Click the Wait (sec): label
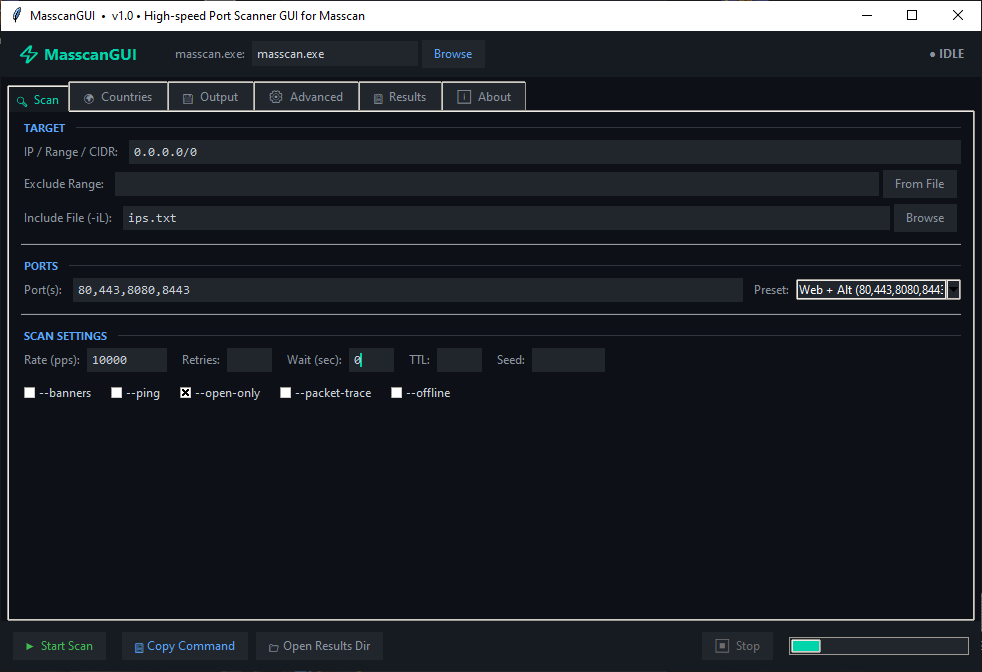 (314, 360)
